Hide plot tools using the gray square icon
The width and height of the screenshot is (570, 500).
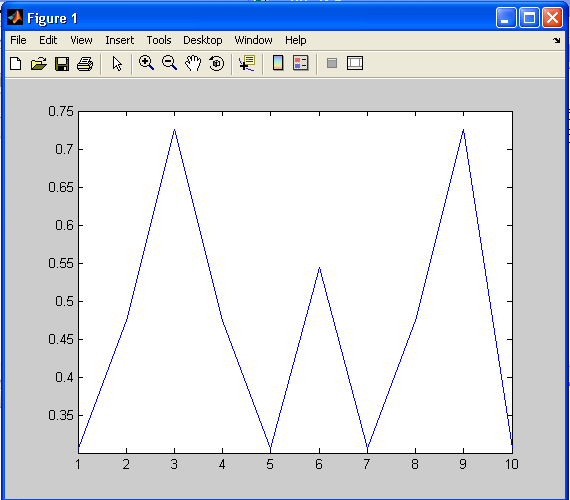click(x=332, y=63)
